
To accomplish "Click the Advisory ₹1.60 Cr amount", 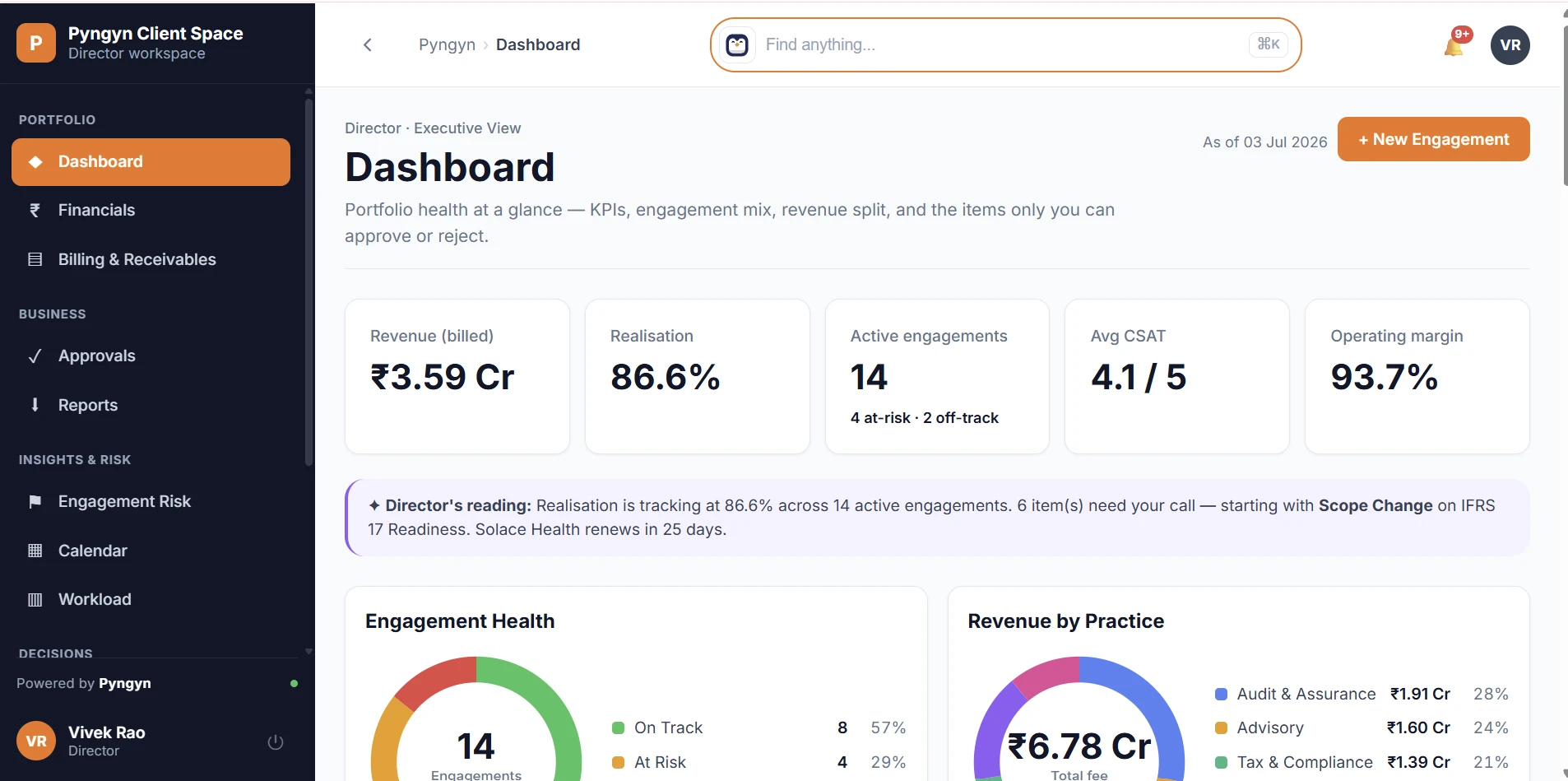I will point(1418,728).
